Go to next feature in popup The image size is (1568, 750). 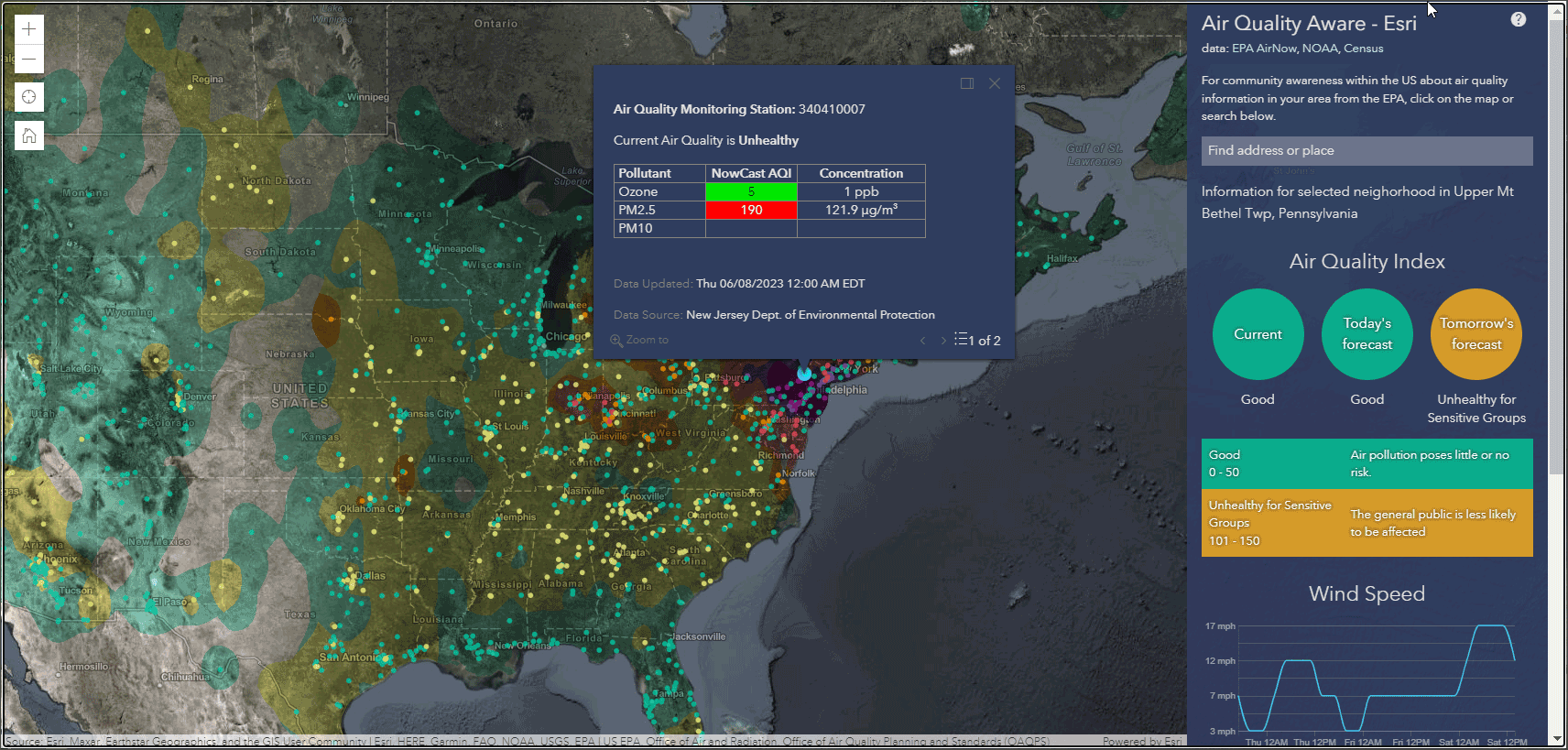(x=943, y=341)
